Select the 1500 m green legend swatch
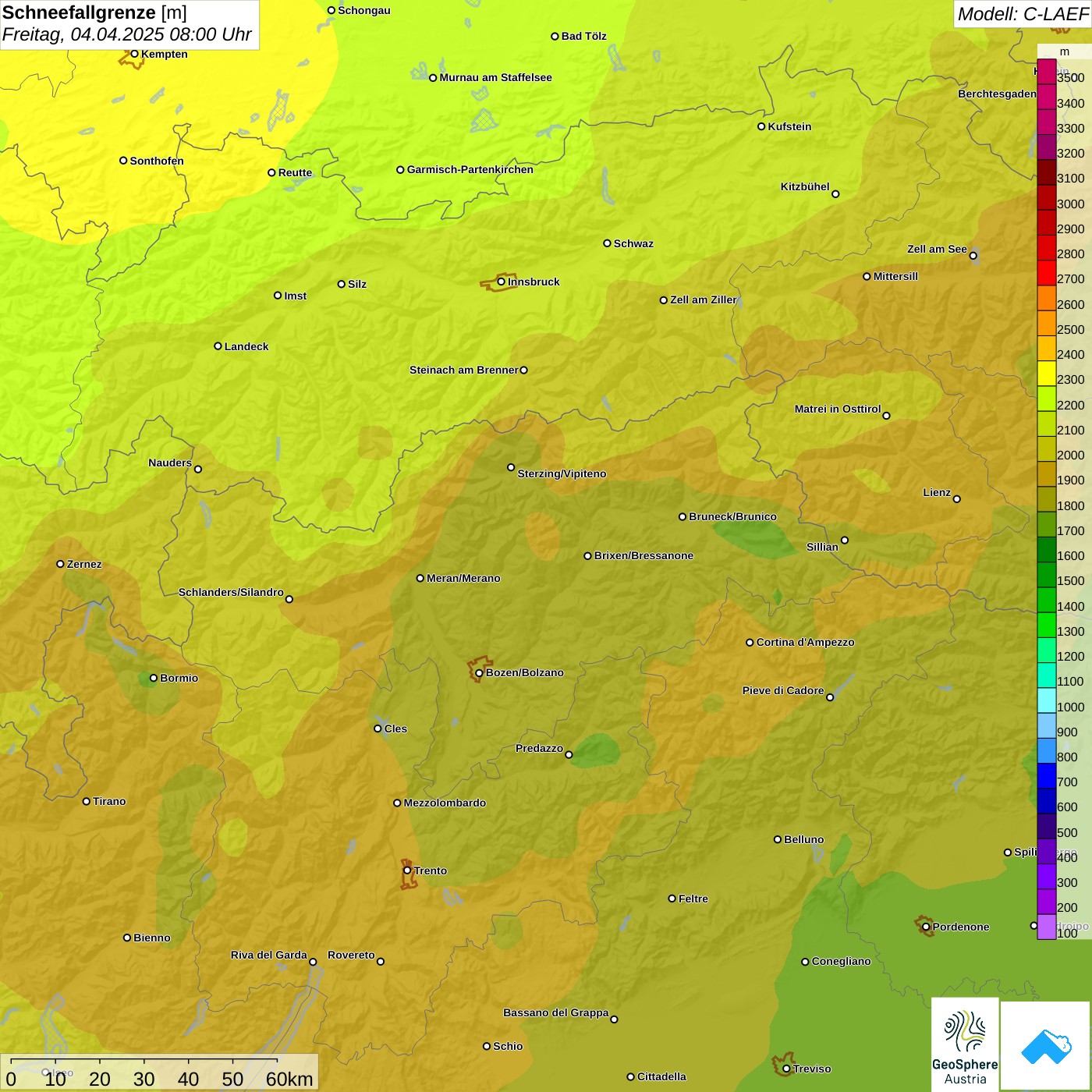The image size is (1092, 1092). pyautogui.click(x=1047, y=574)
